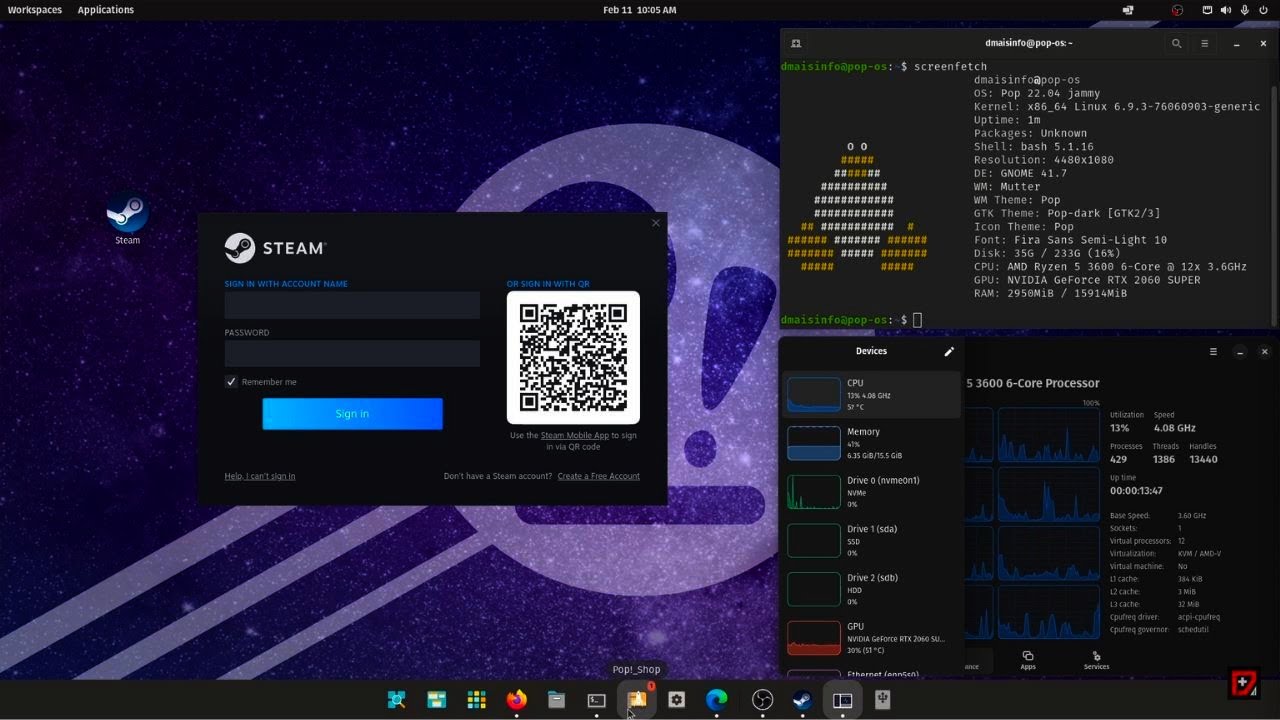Open Steam icon in the dock
The image size is (1280, 720).
pyautogui.click(x=803, y=700)
